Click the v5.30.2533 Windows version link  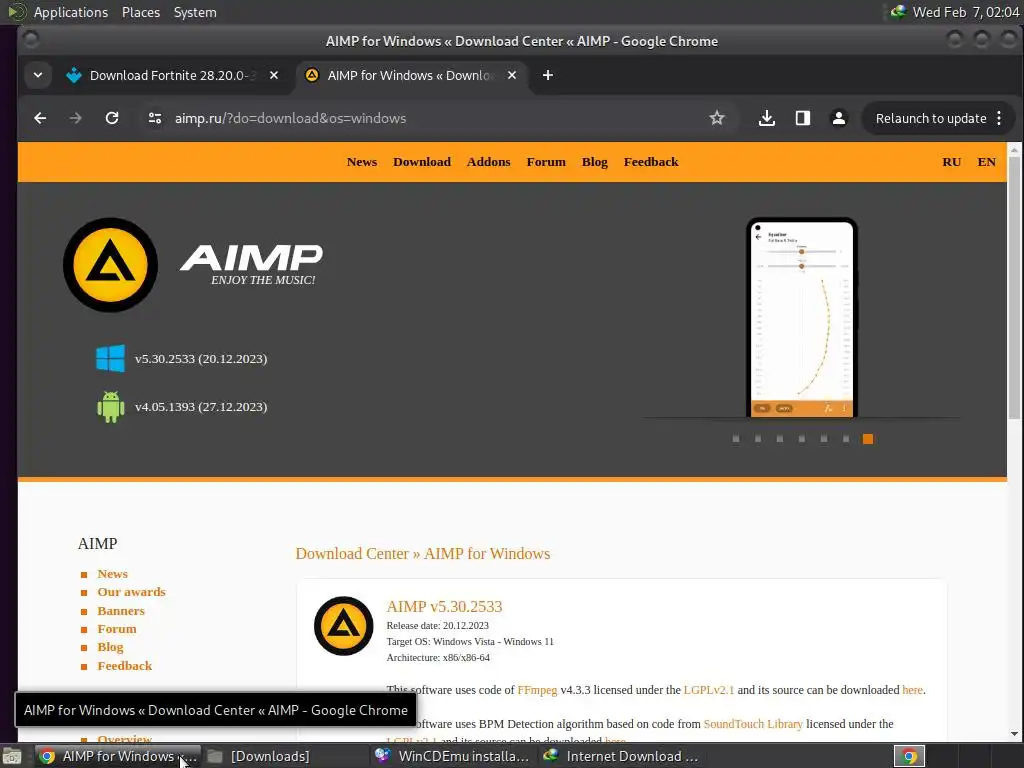[201, 359]
